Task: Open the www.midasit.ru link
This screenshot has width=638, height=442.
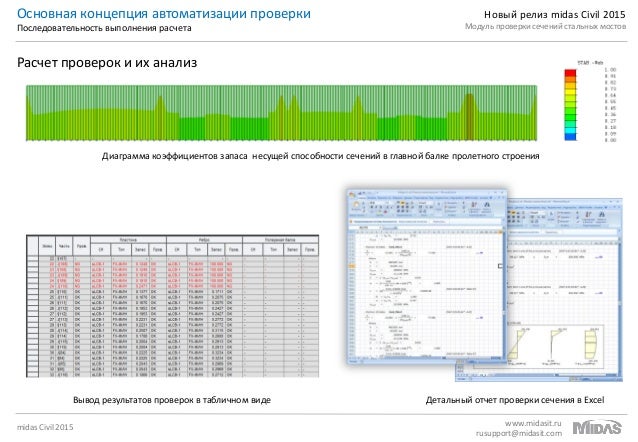Action: pyautogui.click(x=533, y=423)
